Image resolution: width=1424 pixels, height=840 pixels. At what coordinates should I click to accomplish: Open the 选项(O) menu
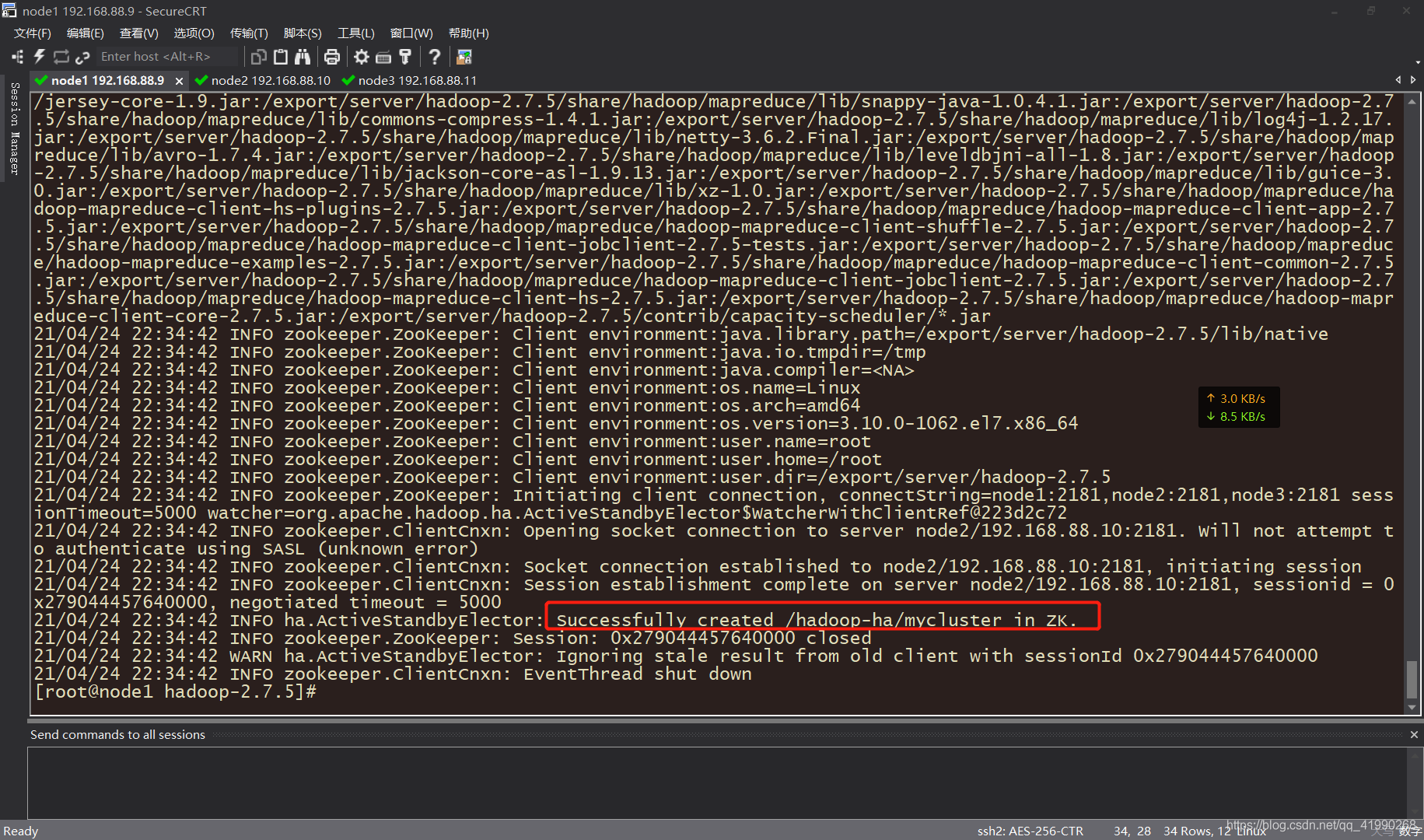click(194, 33)
